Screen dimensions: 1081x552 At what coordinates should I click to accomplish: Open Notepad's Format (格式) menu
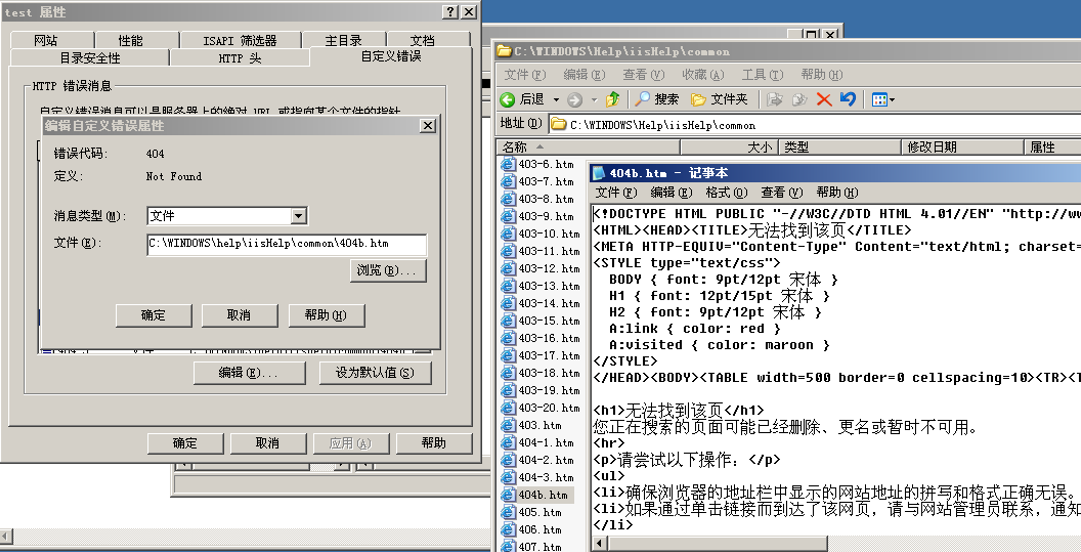click(x=727, y=192)
